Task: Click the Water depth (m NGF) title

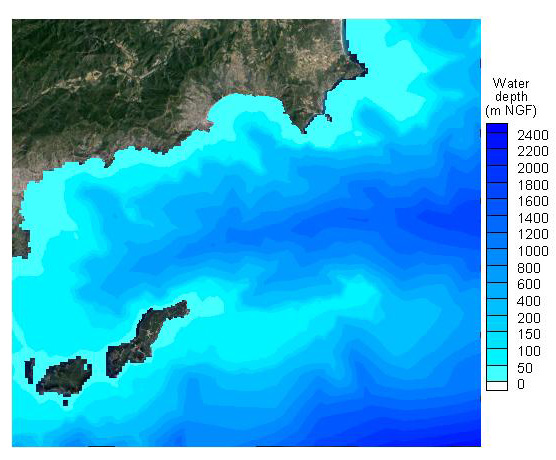Action: point(511,97)
